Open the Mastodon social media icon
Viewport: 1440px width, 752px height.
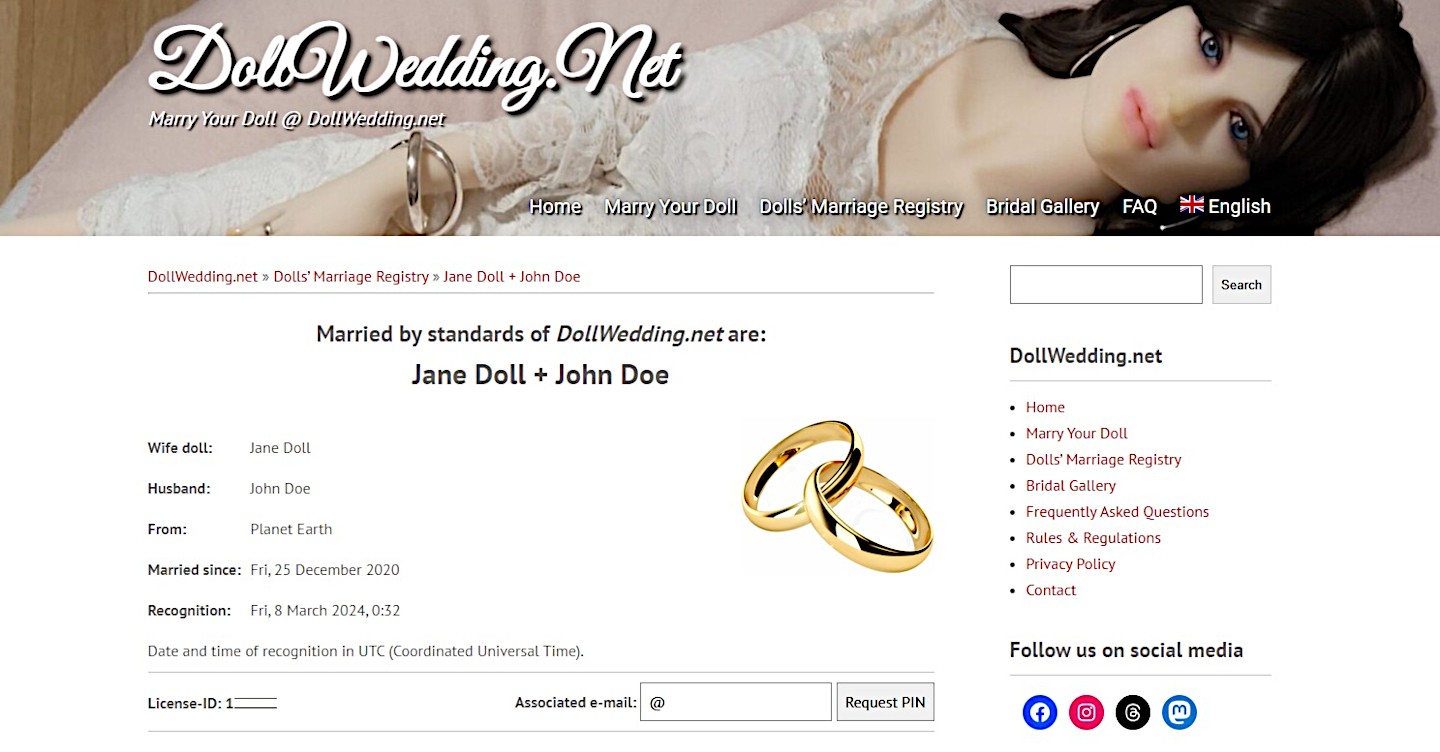click(1180, 713)
